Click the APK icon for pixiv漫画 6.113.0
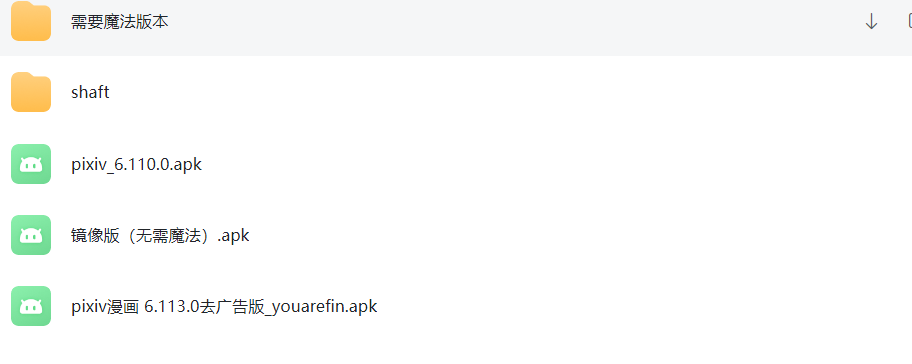The image size is (912, 364). click(31, 306)
